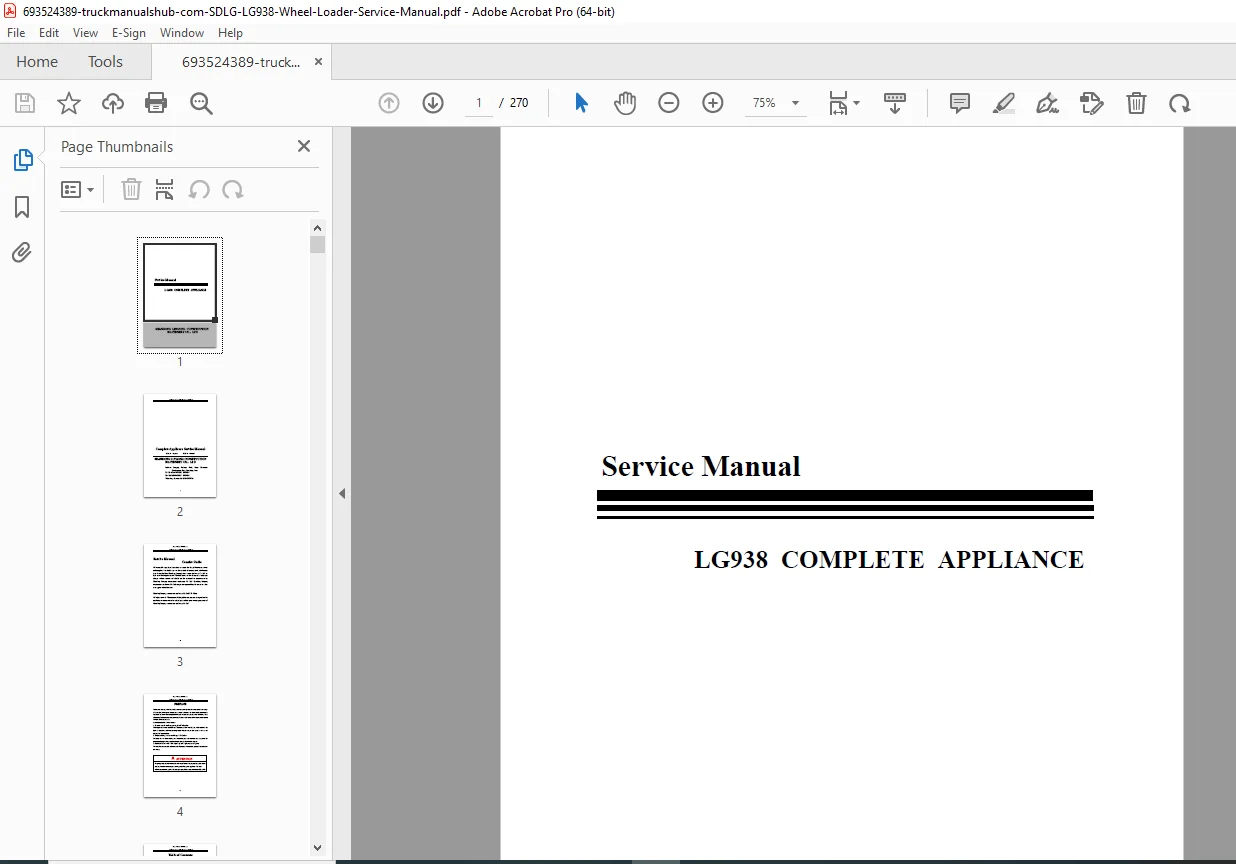Open the Sign document pen tool
1236x864 pixels.
1047,103
